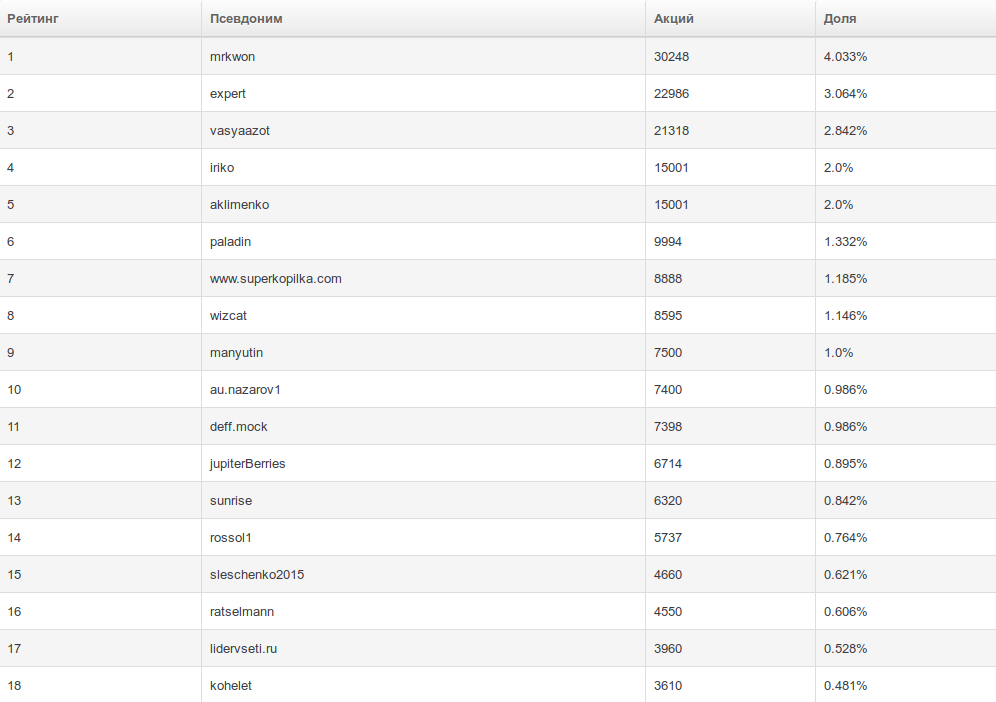
Task: Select the nickname jupiterBerries
Action: (248, 464)
